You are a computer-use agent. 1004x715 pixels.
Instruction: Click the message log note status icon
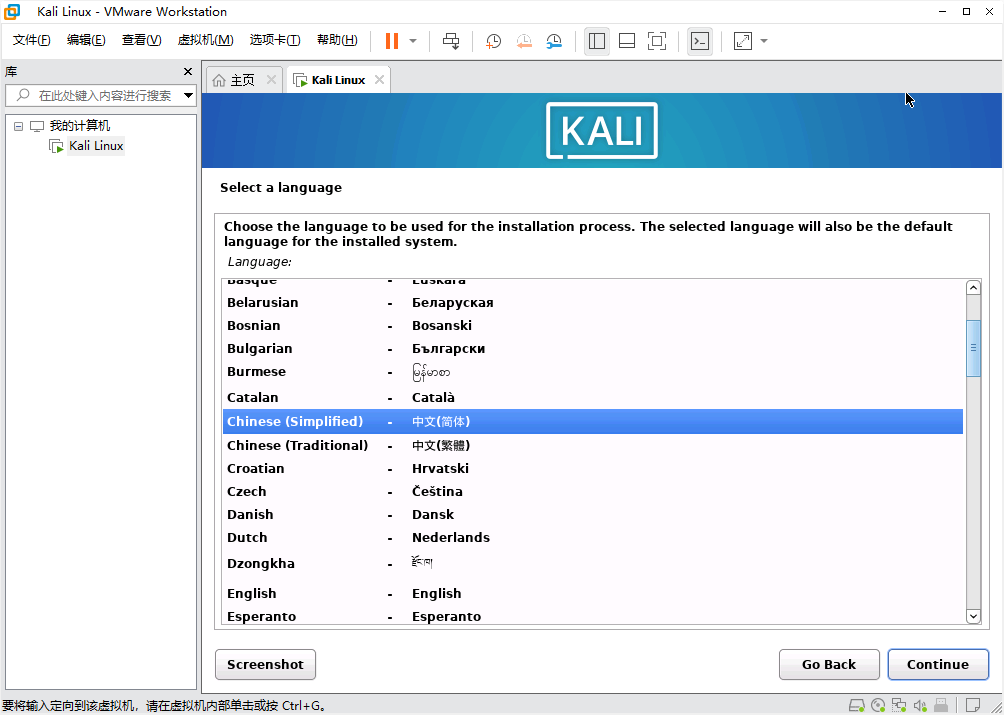point(973,705)
